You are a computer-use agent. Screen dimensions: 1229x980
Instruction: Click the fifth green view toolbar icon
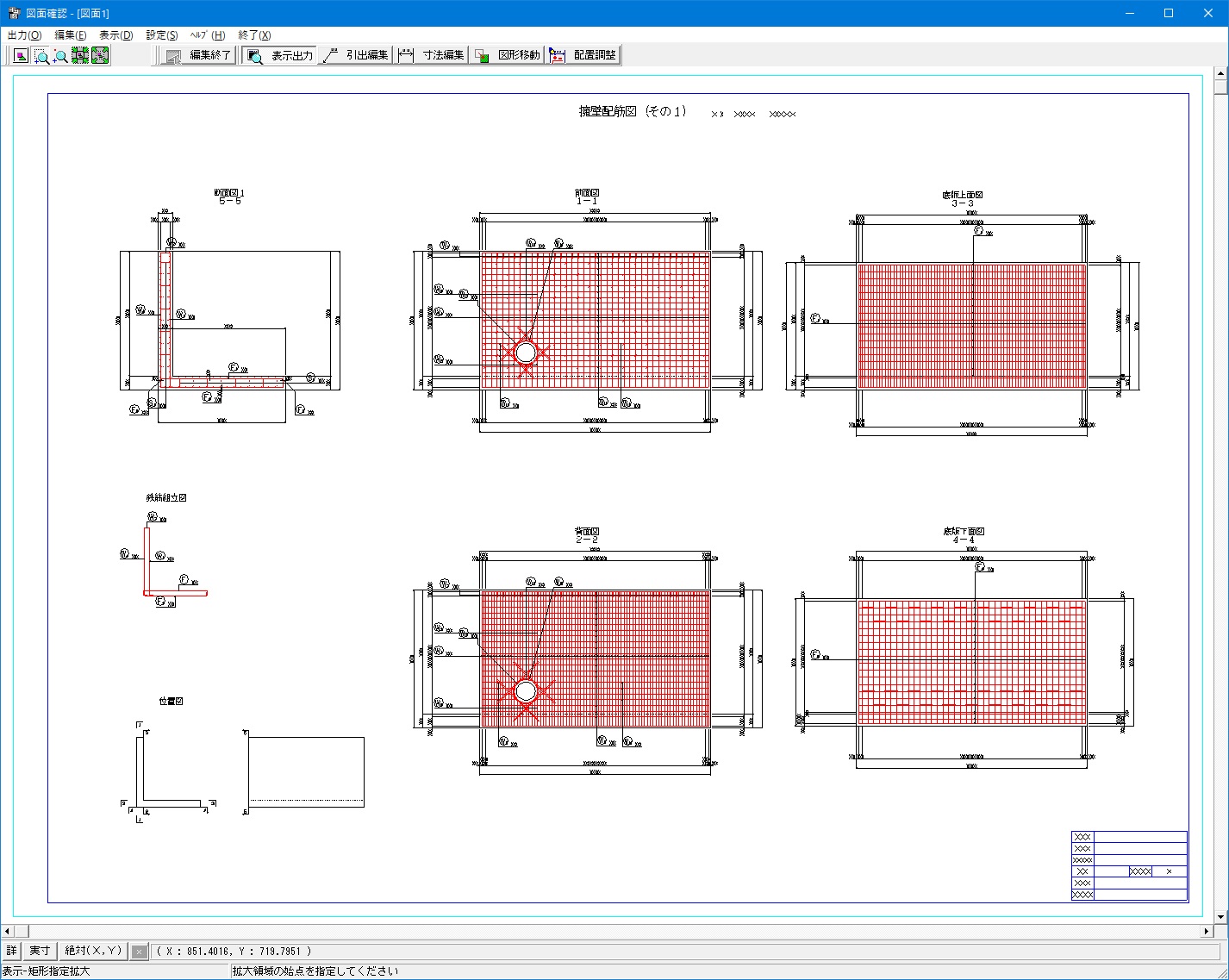tap(100, 56)
